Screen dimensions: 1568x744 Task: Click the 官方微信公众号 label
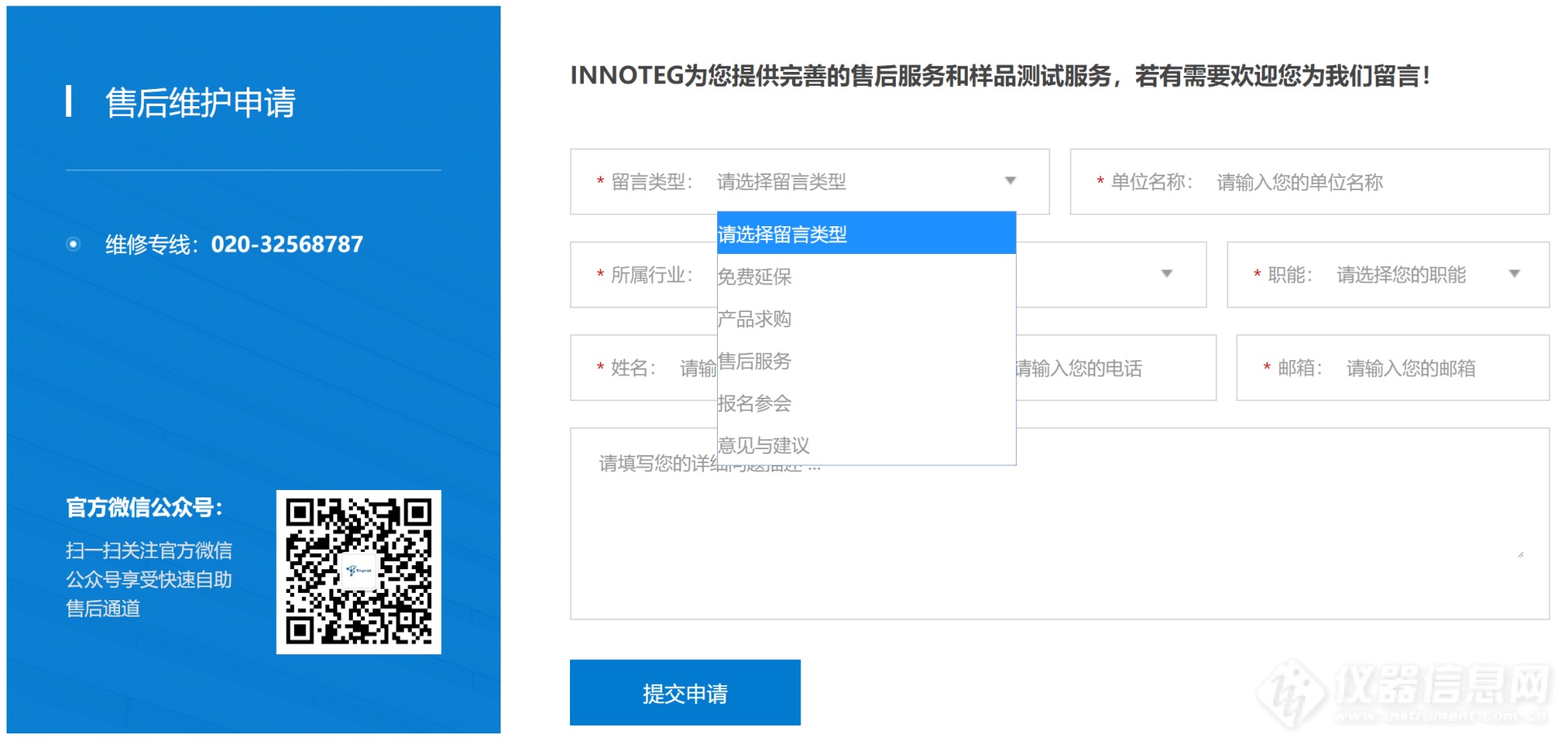[145, 507]
